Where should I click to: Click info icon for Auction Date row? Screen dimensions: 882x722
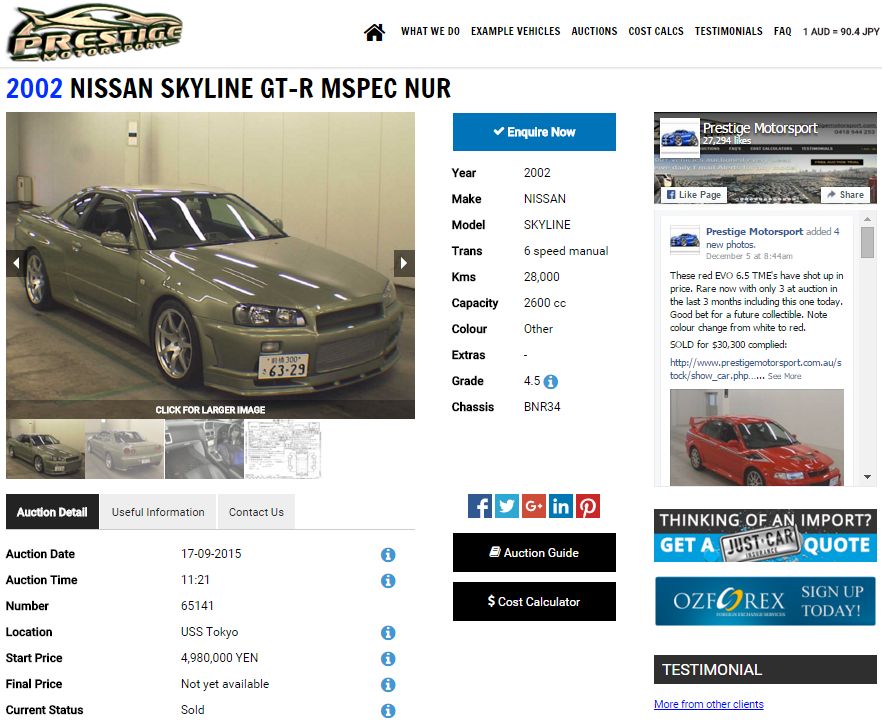(x=388, y=555)
